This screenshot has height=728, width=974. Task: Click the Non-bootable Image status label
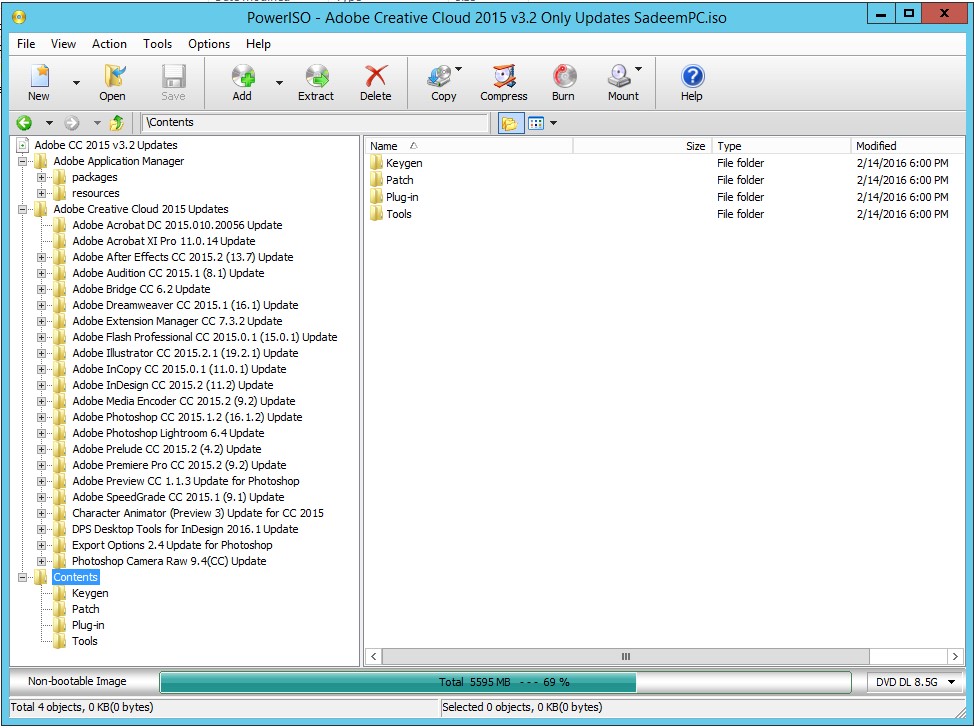coord(77,681)
